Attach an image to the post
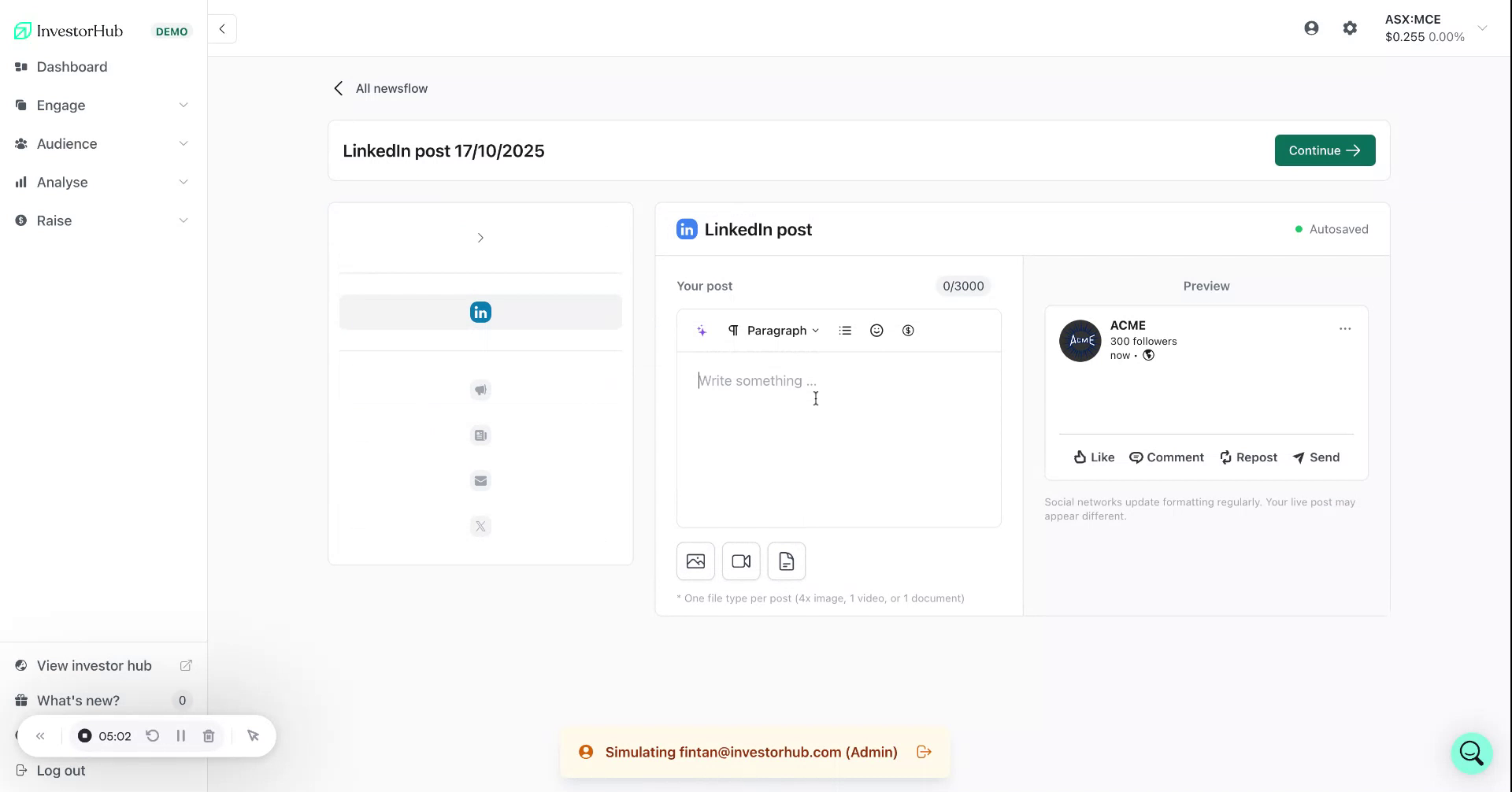This screenshot has width=1512, height=792. [x=695, y=561]
